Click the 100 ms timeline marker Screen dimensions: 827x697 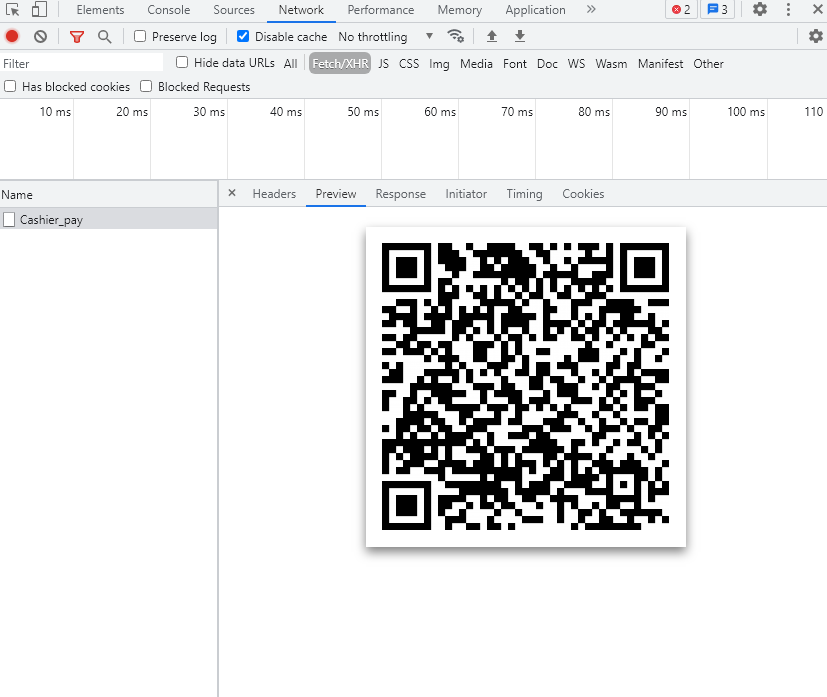(x=746, y=112)
